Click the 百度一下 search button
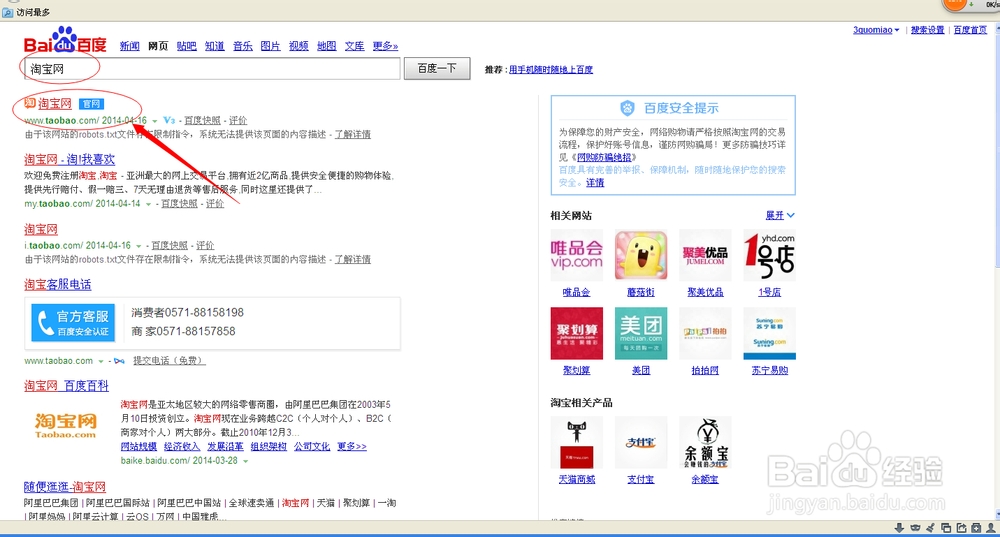The width and height of the screenshot is (1000, 537). 437,68
